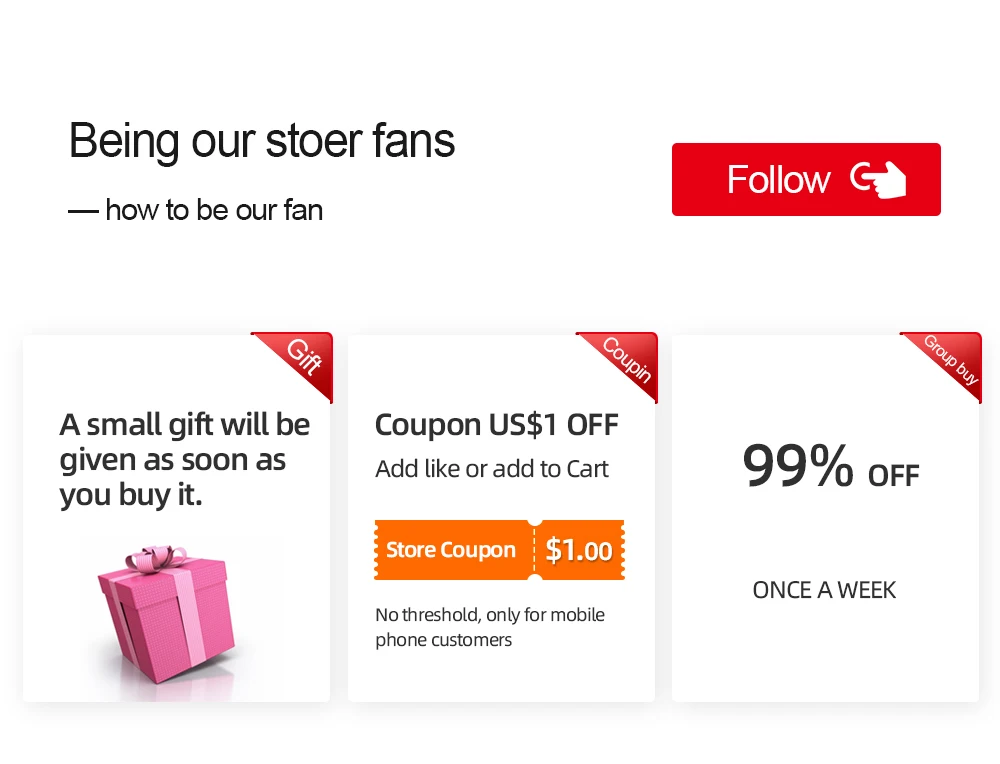The width and height of the screenshot is (1000, 764).
Task: Click the 'Being our stoer fans' heading
Action: (x=262, y=141)
